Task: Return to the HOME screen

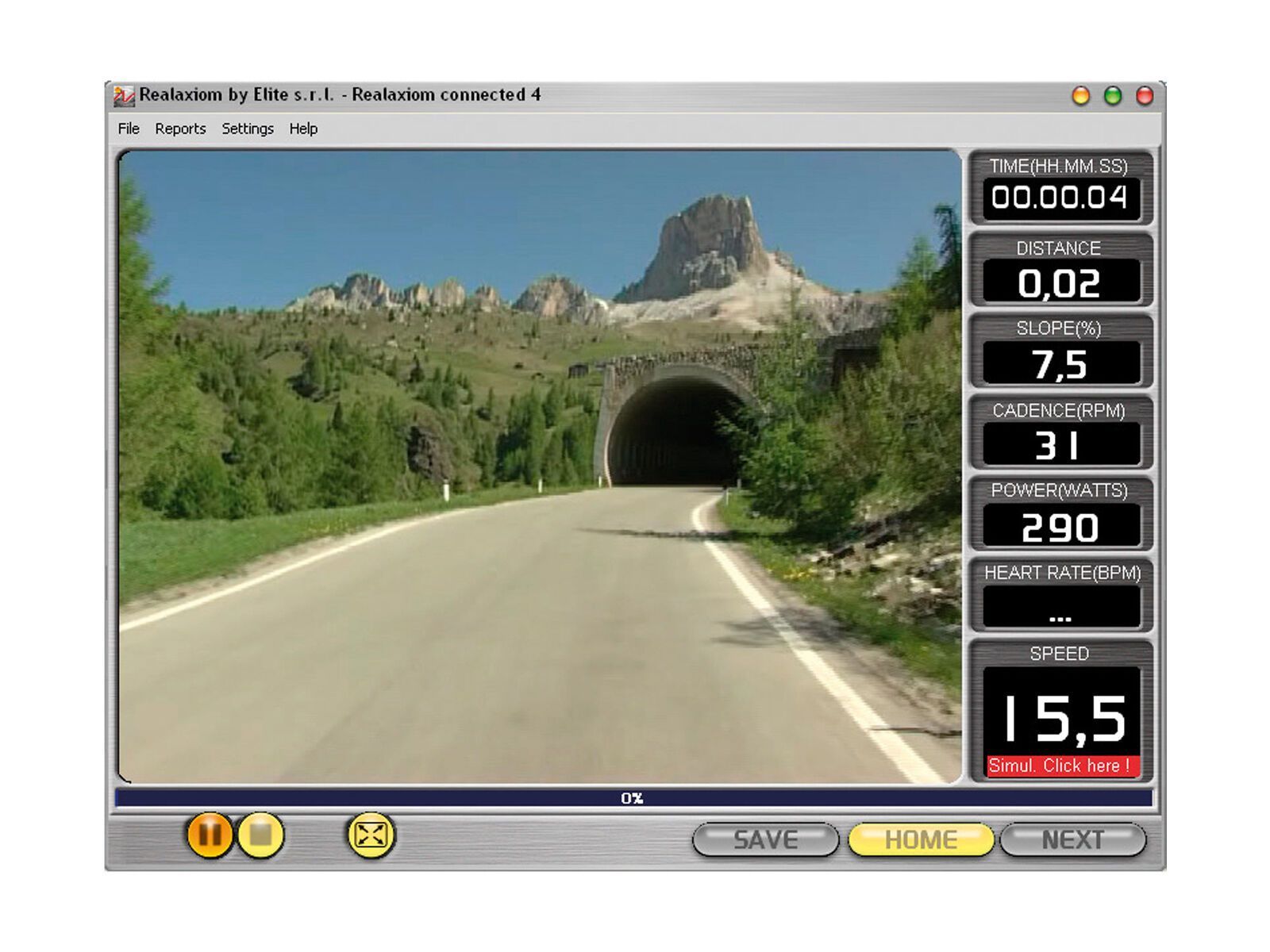Action: tap(922, 839)
